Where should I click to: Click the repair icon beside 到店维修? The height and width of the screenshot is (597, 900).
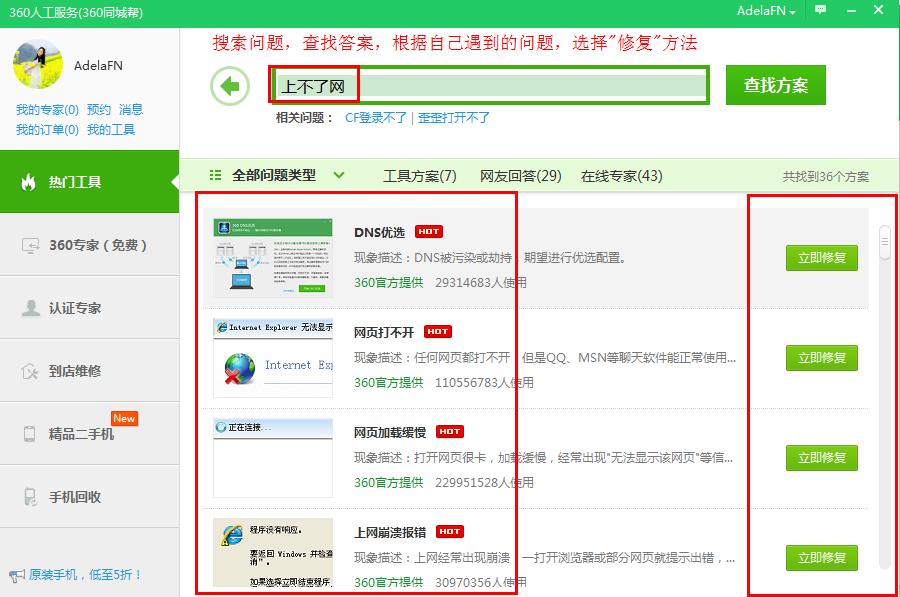30,371
